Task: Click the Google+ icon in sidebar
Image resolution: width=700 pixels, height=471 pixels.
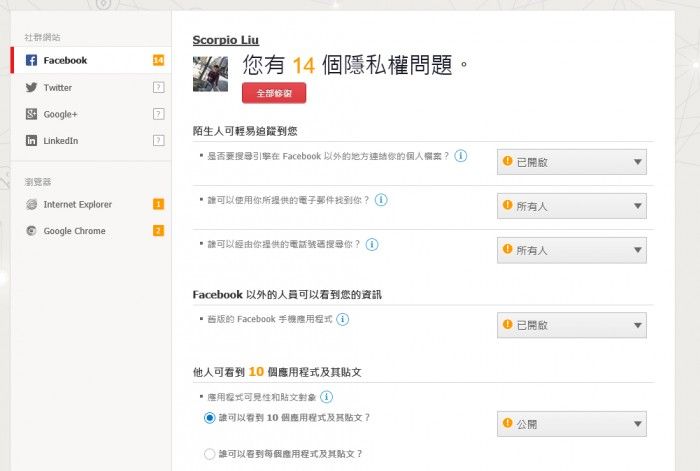Action: point(32,114)
